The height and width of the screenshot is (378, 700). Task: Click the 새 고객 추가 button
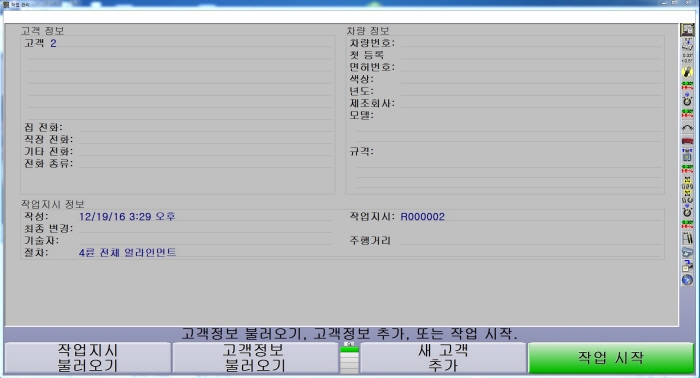[x=443, y=358]
